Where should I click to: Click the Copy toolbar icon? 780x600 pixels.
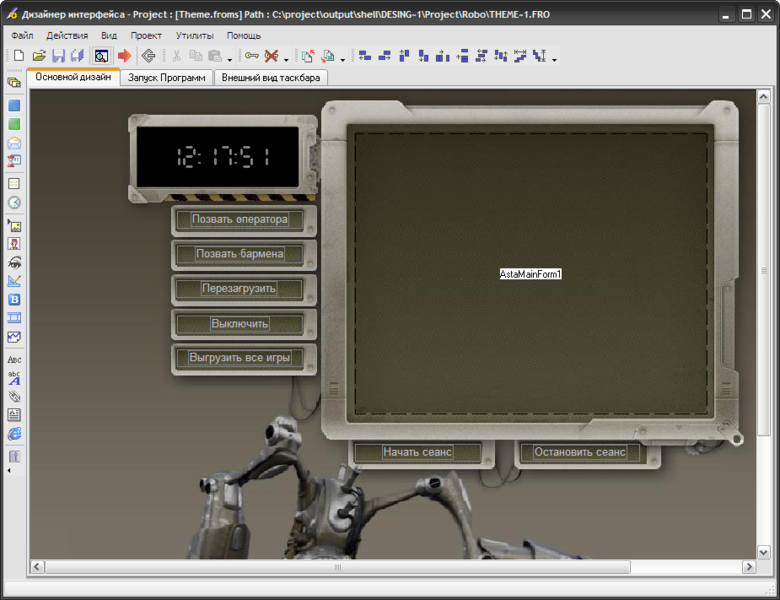(x=195, y=56)
